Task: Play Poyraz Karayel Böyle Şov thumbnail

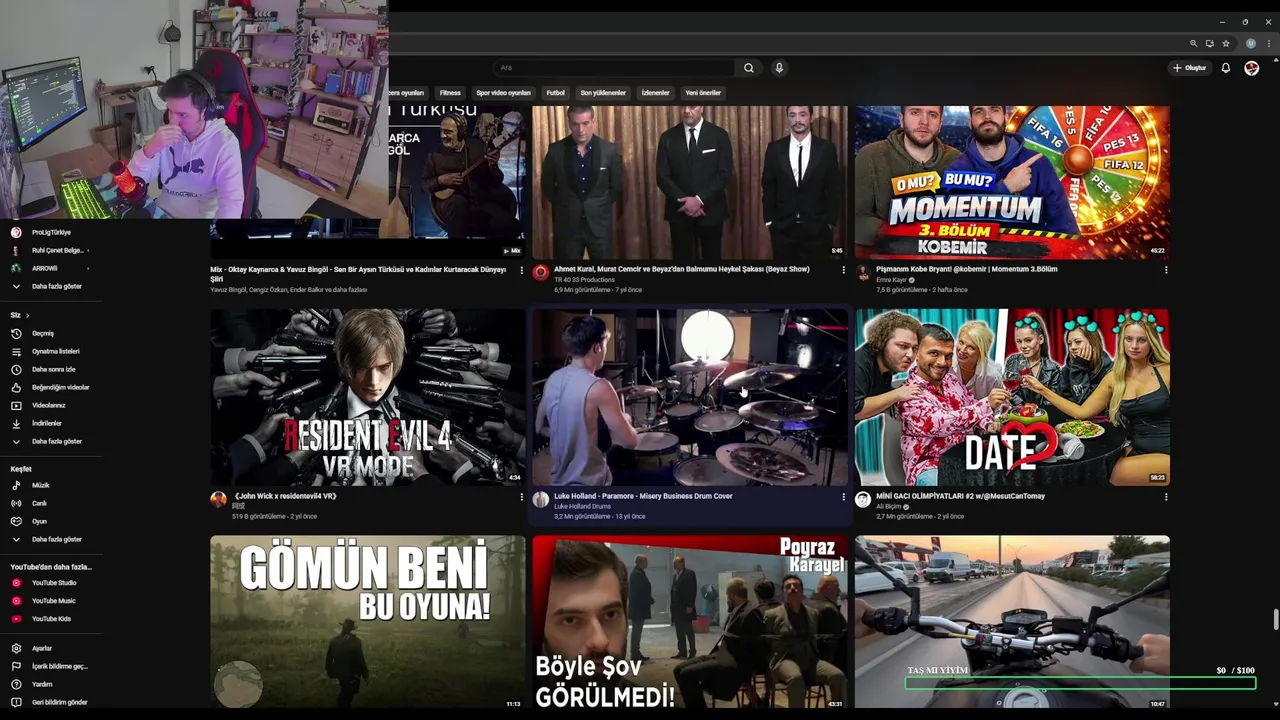Action: click(x=690, y=622)
